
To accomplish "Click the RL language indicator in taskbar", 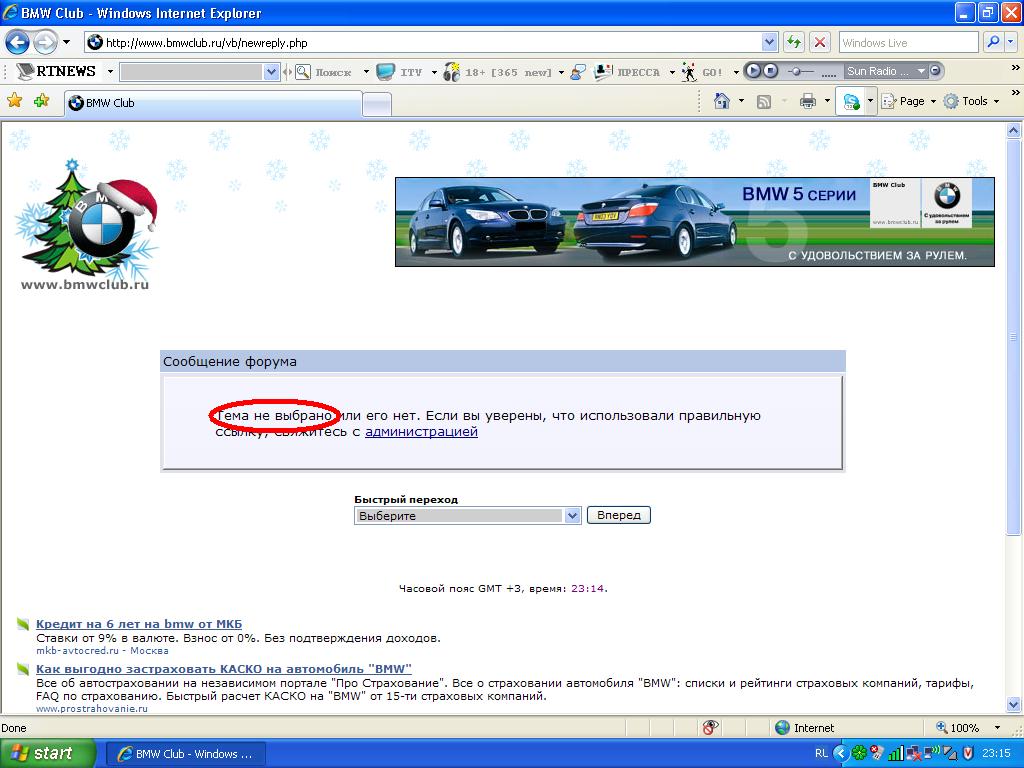I will 822,753.
